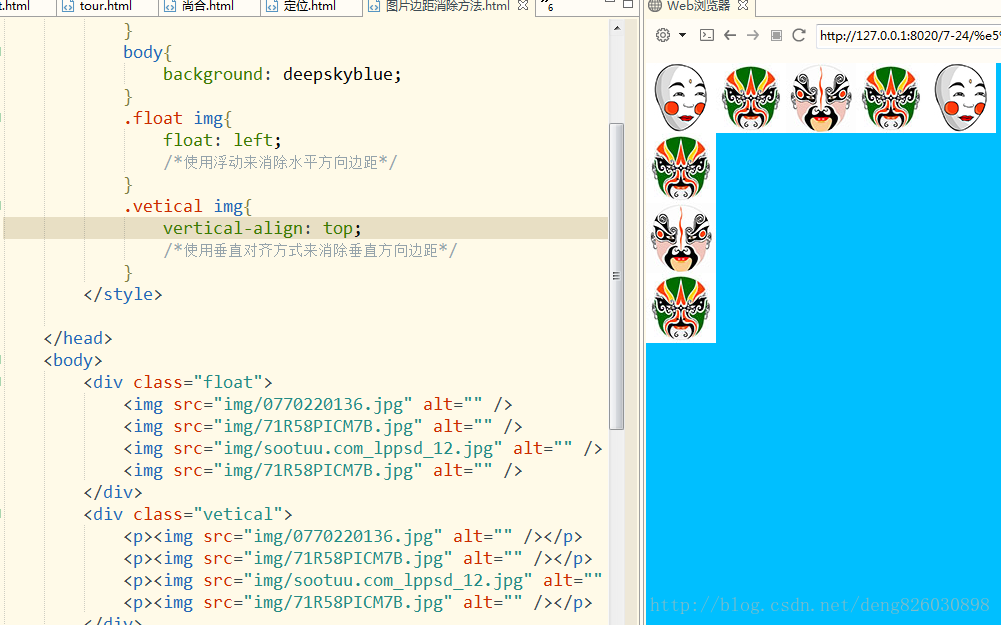Expand the dropdown arrow beside the gear
This screenshot has width=1001, height=625.
pos(682,35)
